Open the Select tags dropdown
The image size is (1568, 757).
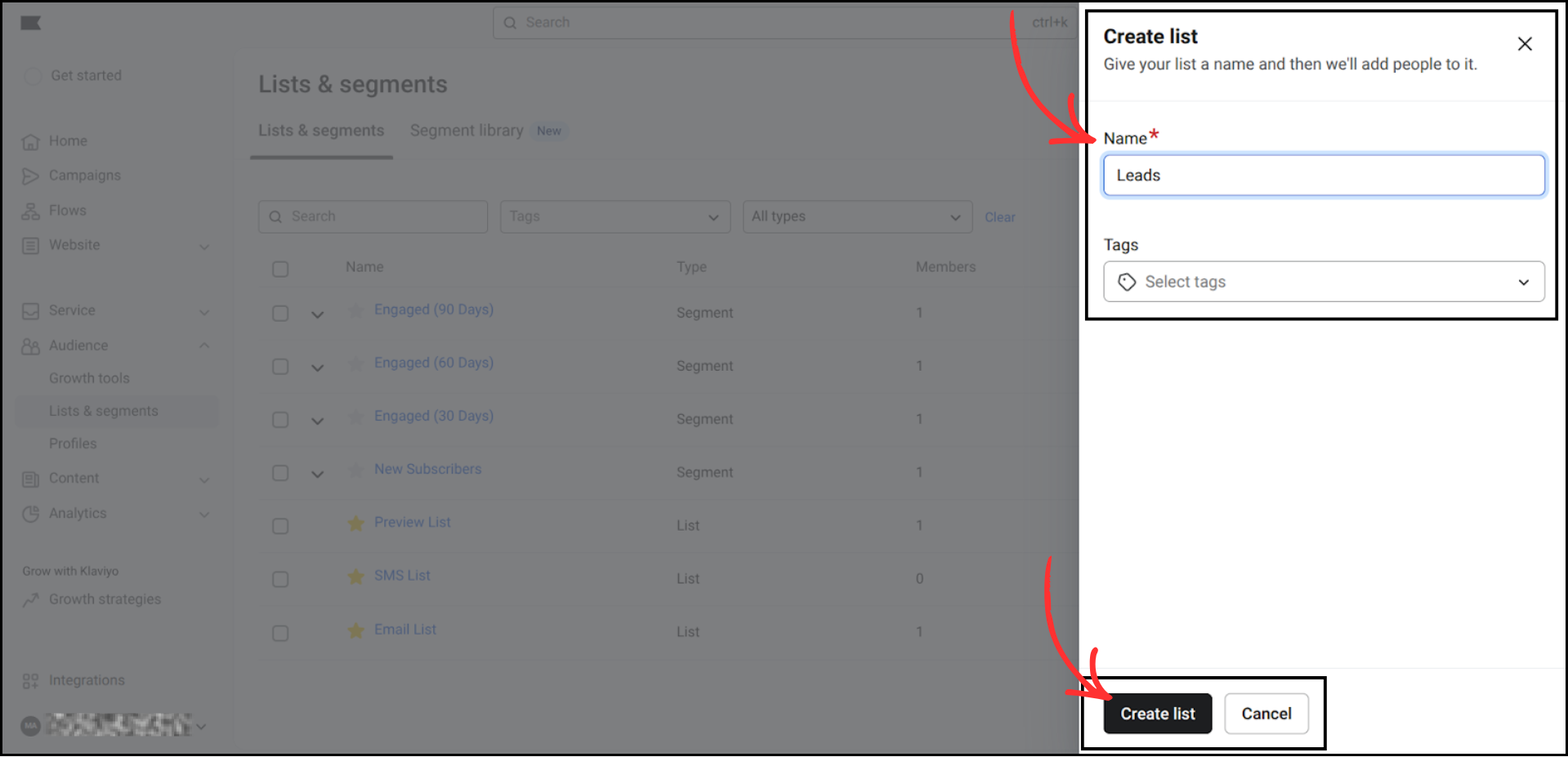click(1323, 281)
